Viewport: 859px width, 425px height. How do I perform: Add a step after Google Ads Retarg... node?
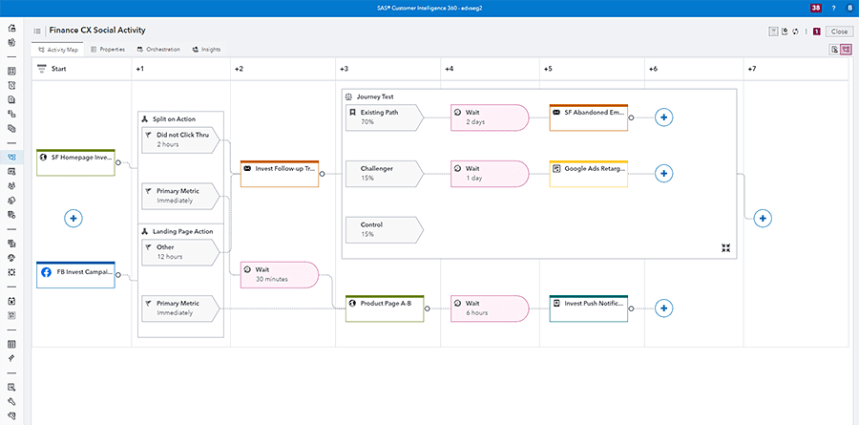coord(664,173)
